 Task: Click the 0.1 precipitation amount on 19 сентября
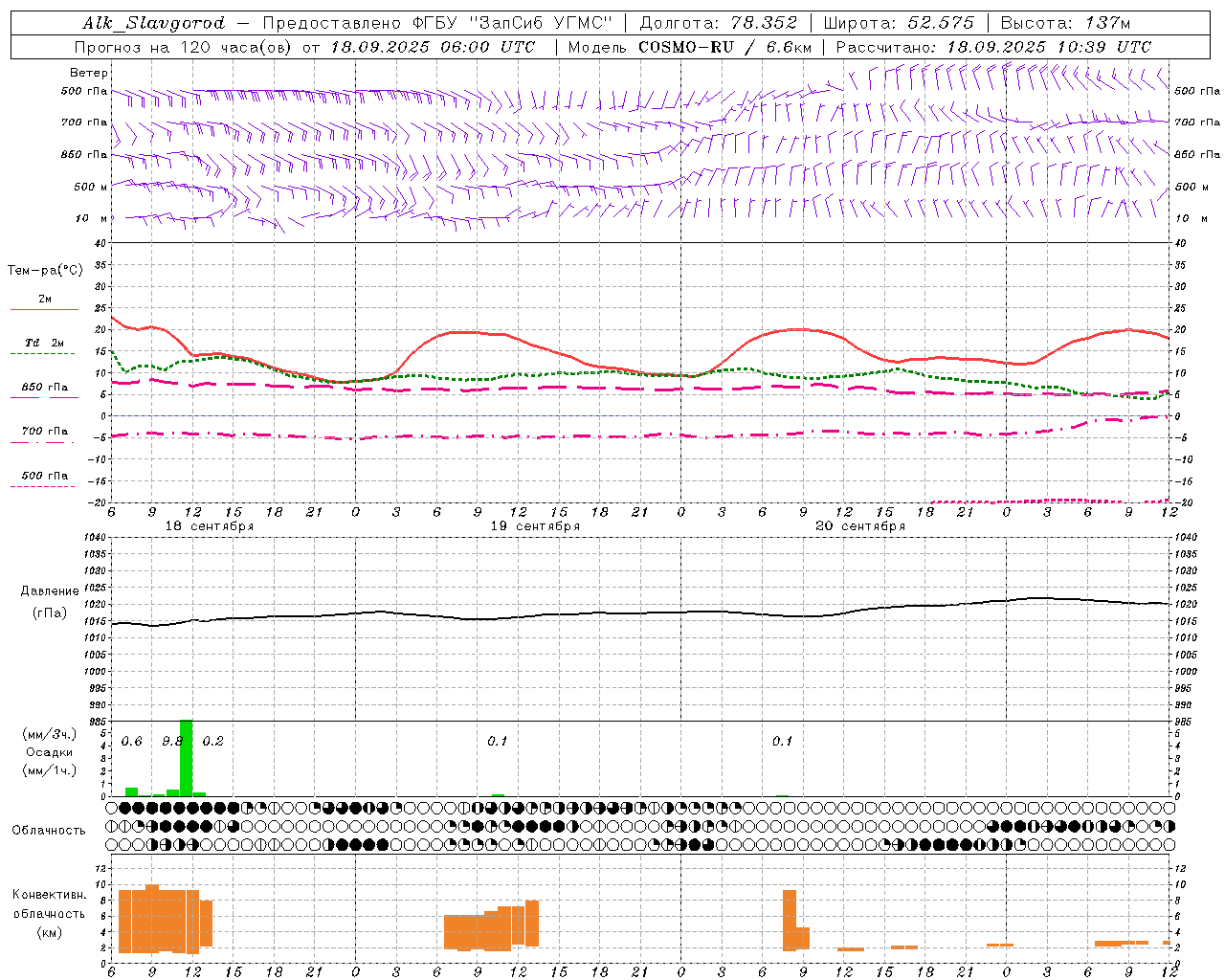(498, 742)
